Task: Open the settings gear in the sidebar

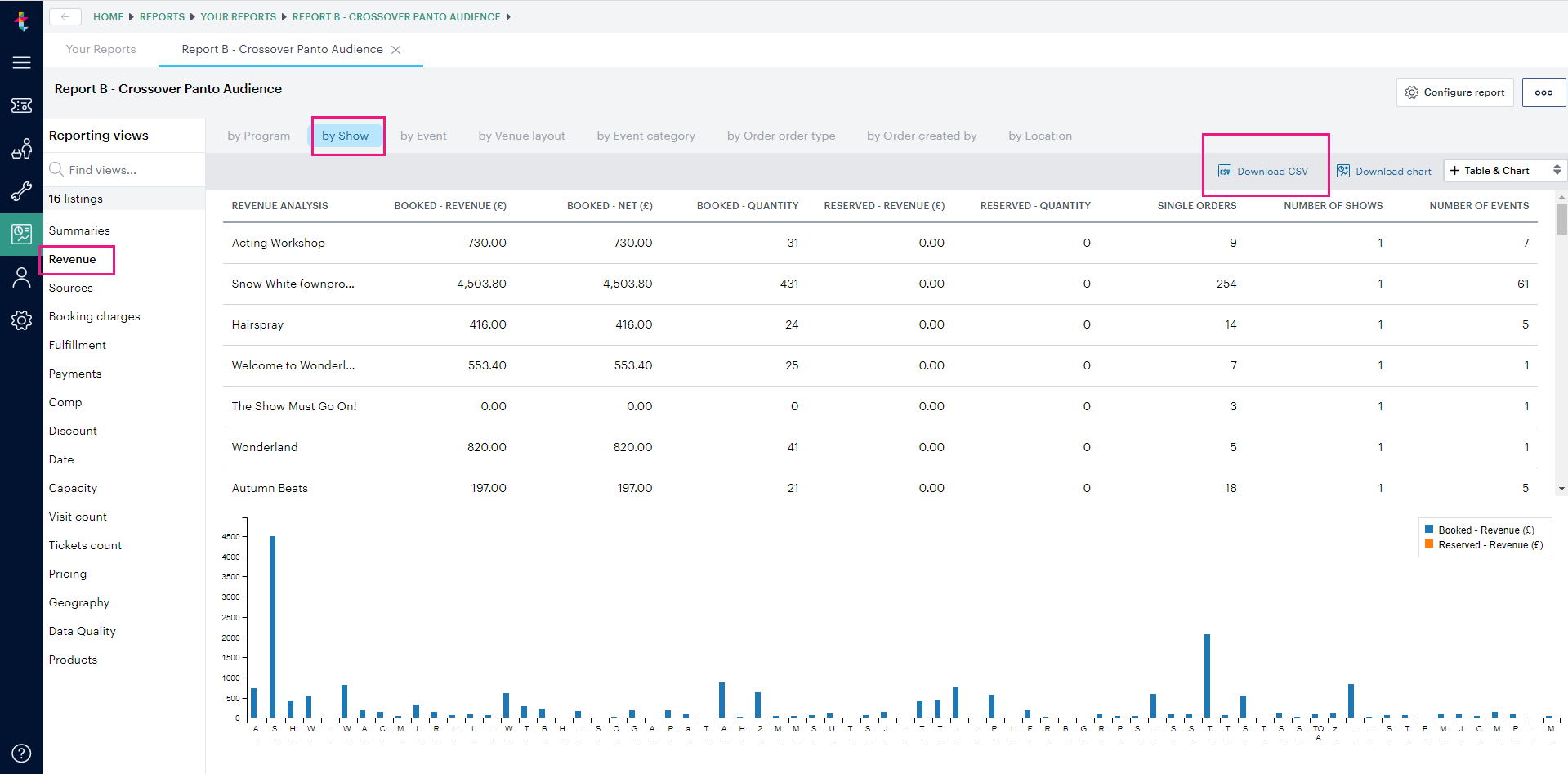Action: (21, 320)
